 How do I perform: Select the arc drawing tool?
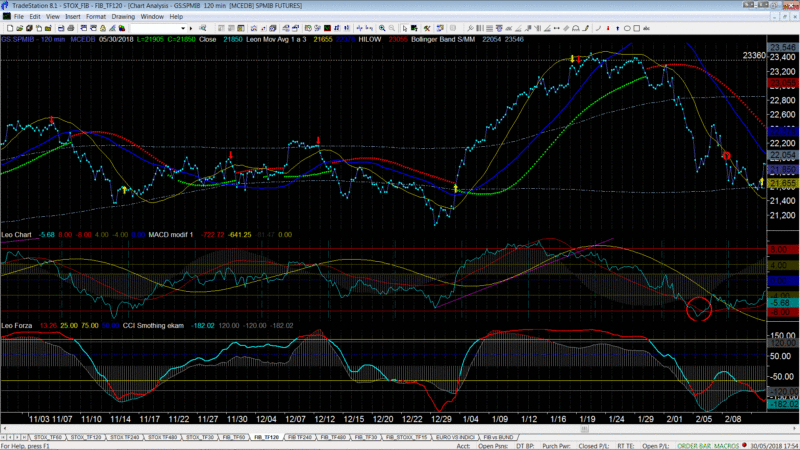tap(598, 29)
